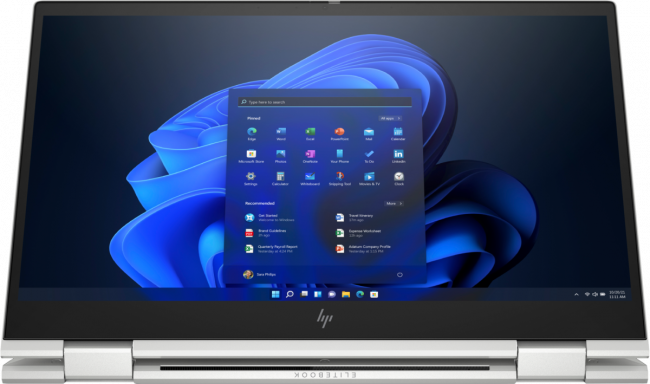Open the date and time flyout
The width and height of the screenshot is (650, 384).
[617, 294]
